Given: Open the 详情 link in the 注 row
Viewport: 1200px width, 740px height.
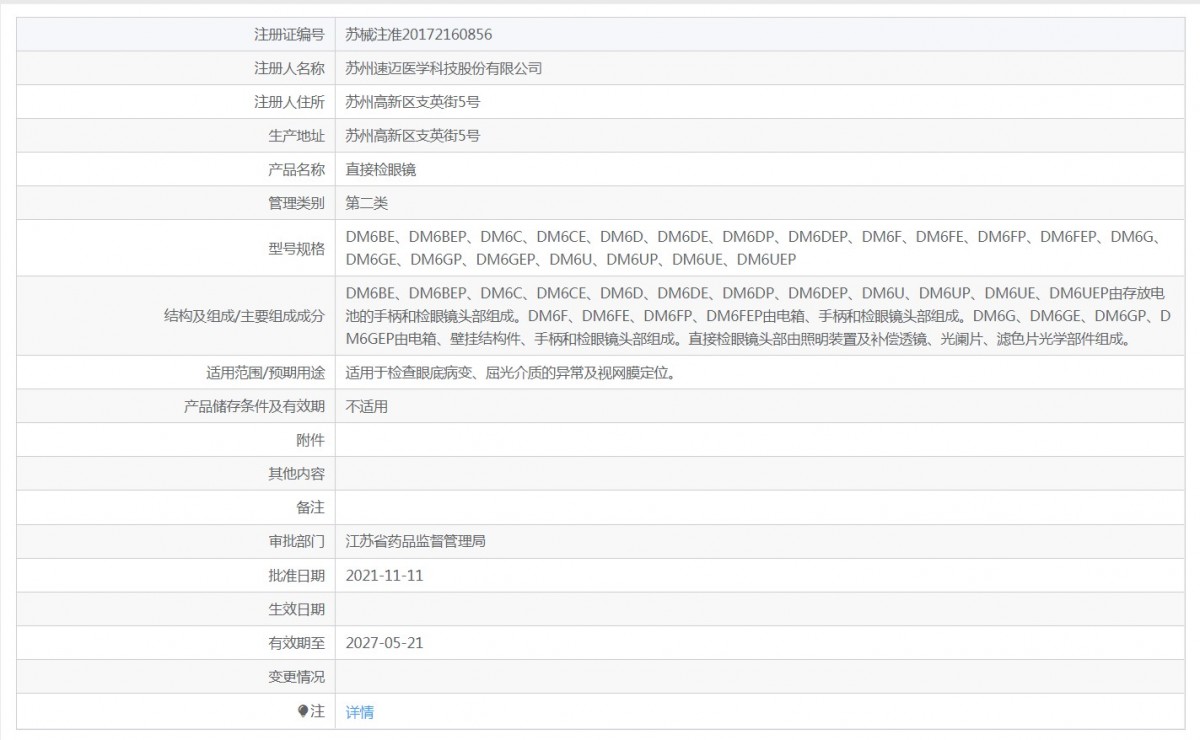Looking at the screenshot, I should click(x=359, y=712).
